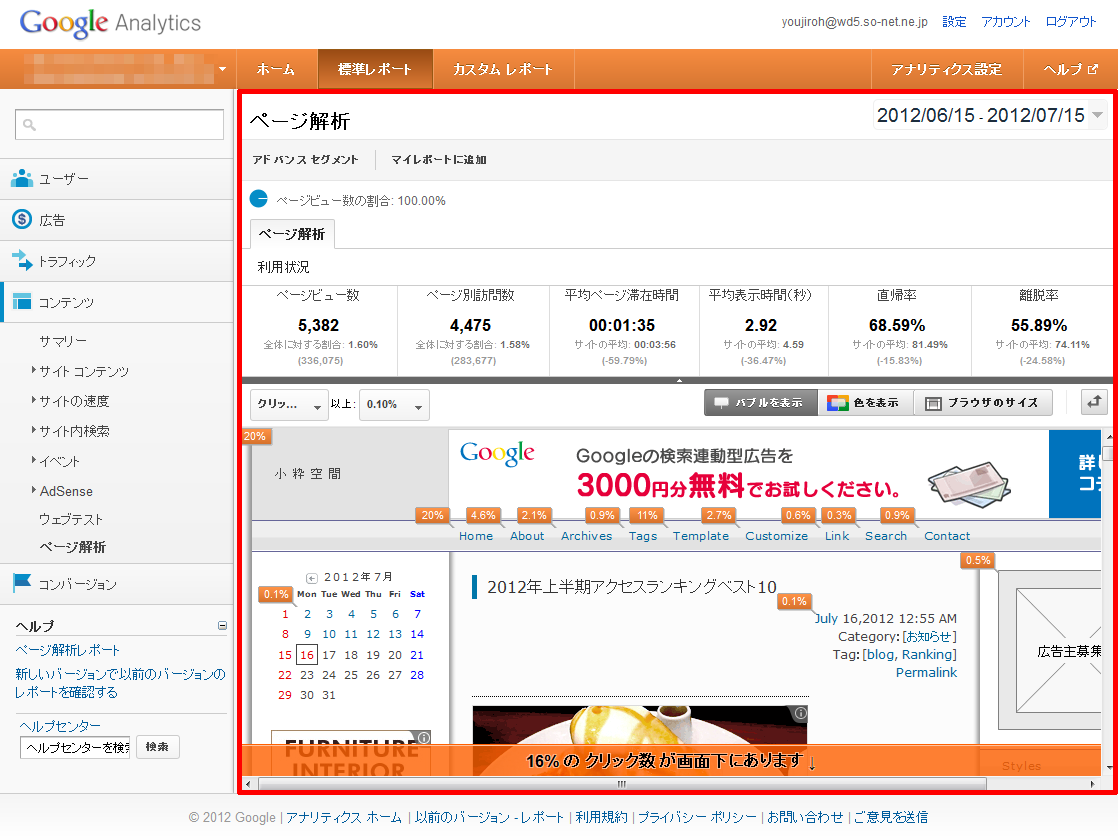Viewport: 1118px width, 840px height.
Task: Open the アナリティクス設定 tab
Action: 947,69
